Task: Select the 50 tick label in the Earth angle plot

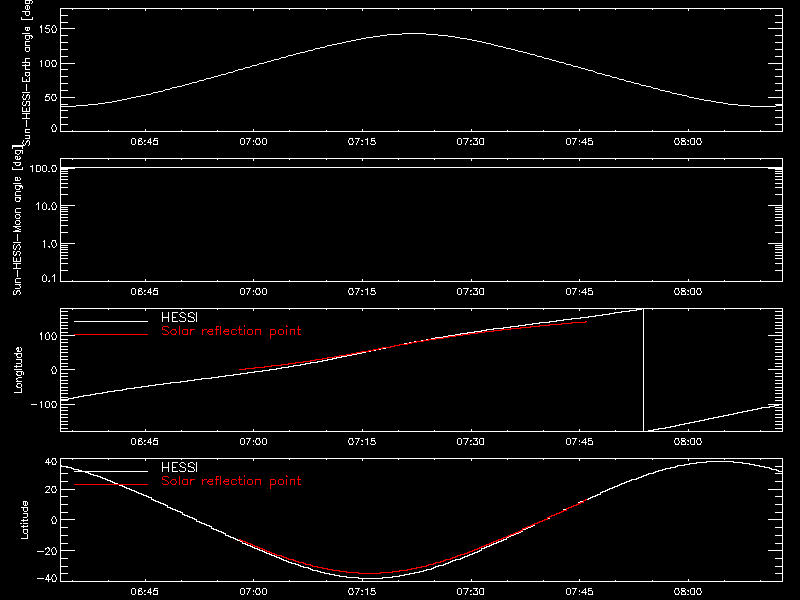Action: [x=51, y=97]
